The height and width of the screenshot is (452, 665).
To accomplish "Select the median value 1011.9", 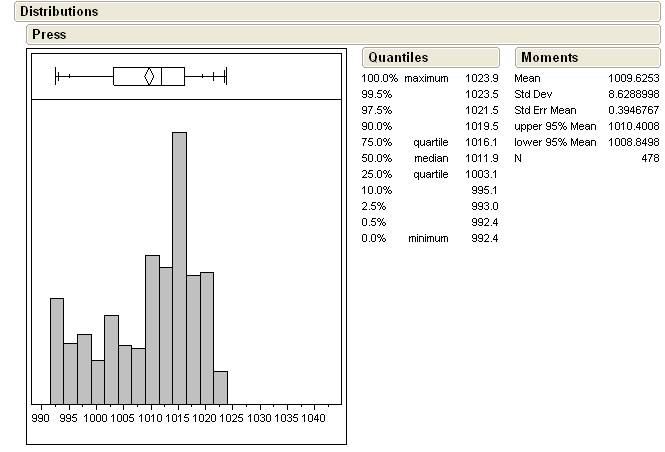I will tap(481, 158).
